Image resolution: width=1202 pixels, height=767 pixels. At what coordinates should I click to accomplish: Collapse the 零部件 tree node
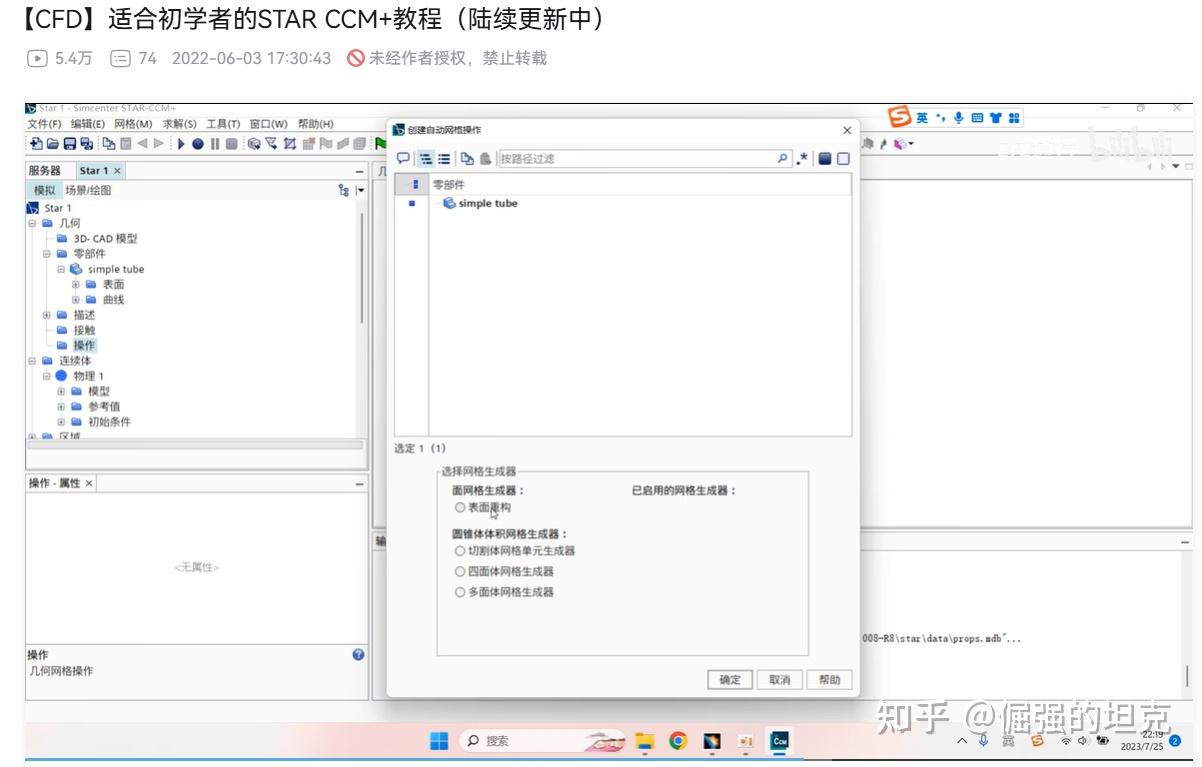[46, 254]
